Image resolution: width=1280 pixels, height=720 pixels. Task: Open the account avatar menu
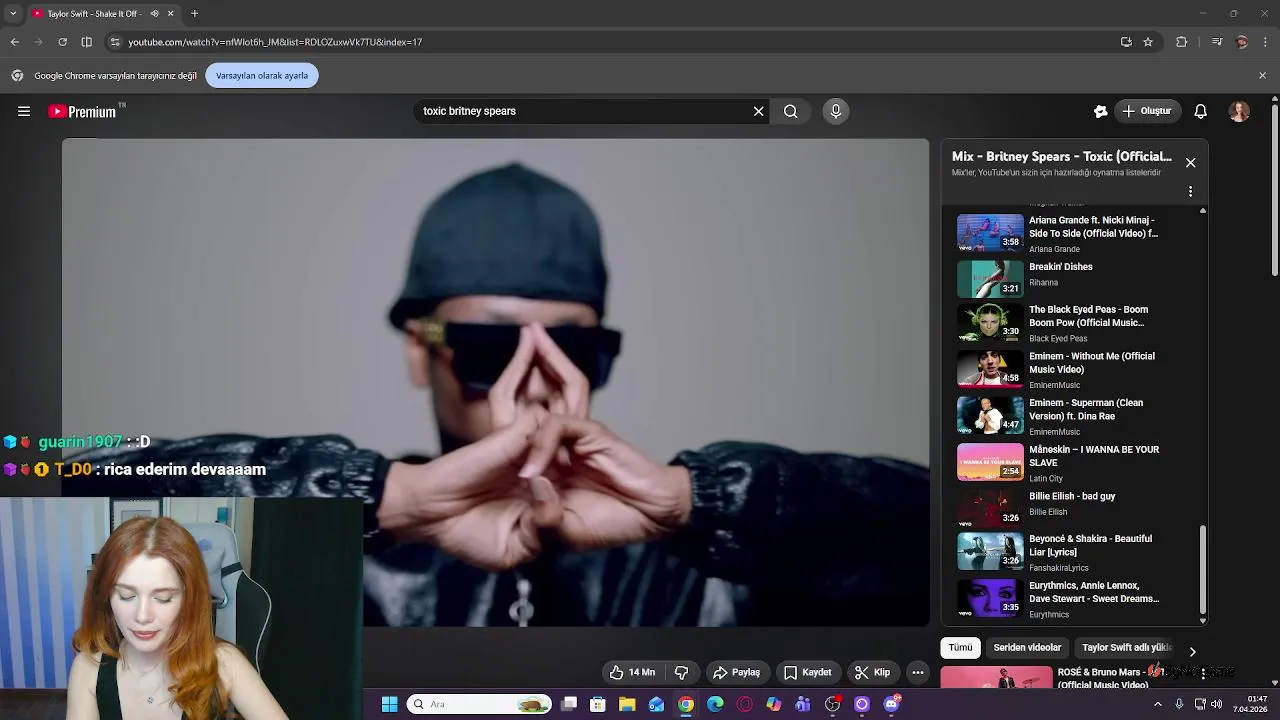(x=1239, y=111)
